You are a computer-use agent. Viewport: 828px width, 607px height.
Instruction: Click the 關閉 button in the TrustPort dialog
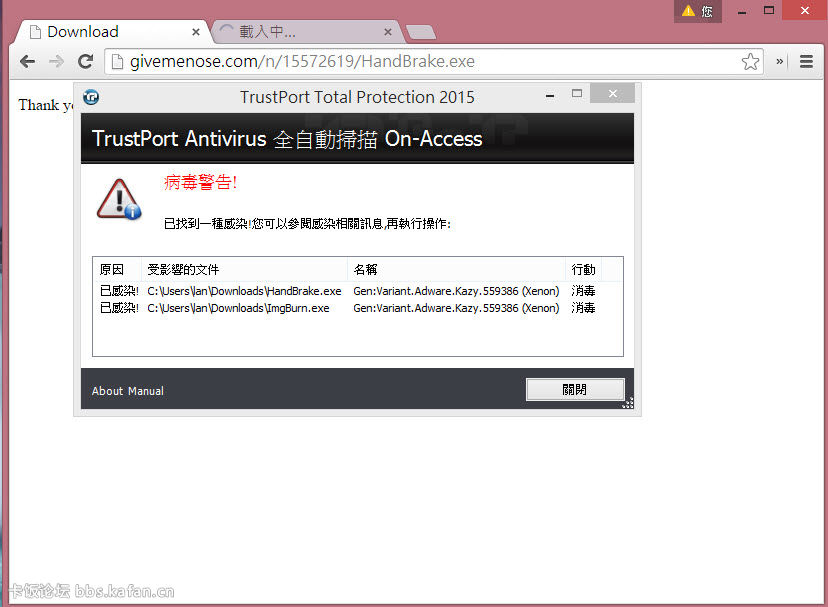(575, 390)
